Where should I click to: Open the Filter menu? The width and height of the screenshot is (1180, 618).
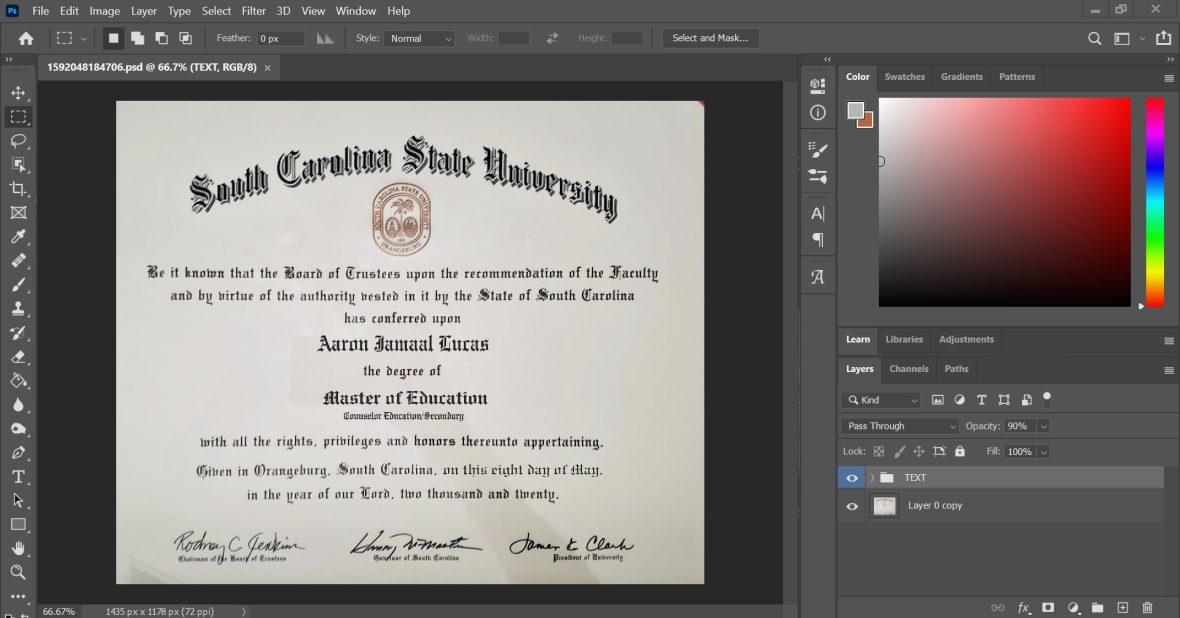tap(253, 11)
